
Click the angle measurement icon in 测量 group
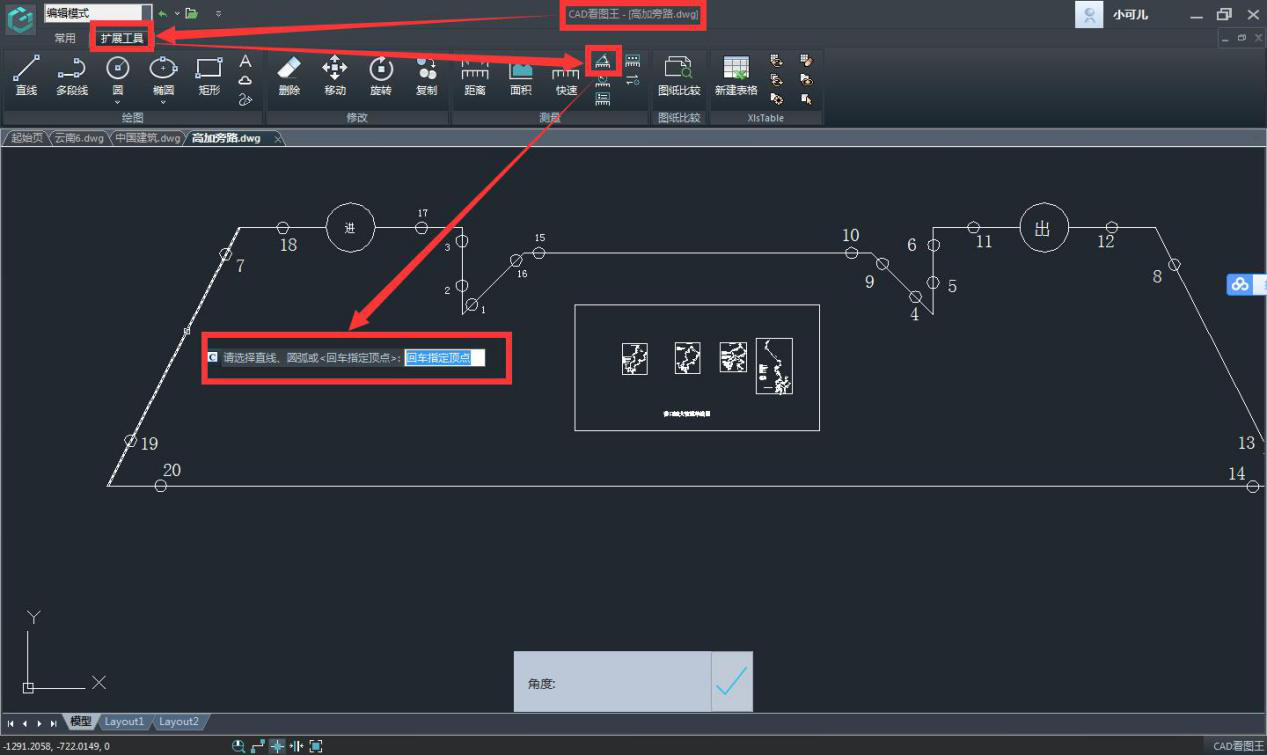click(x=603, y=62)
